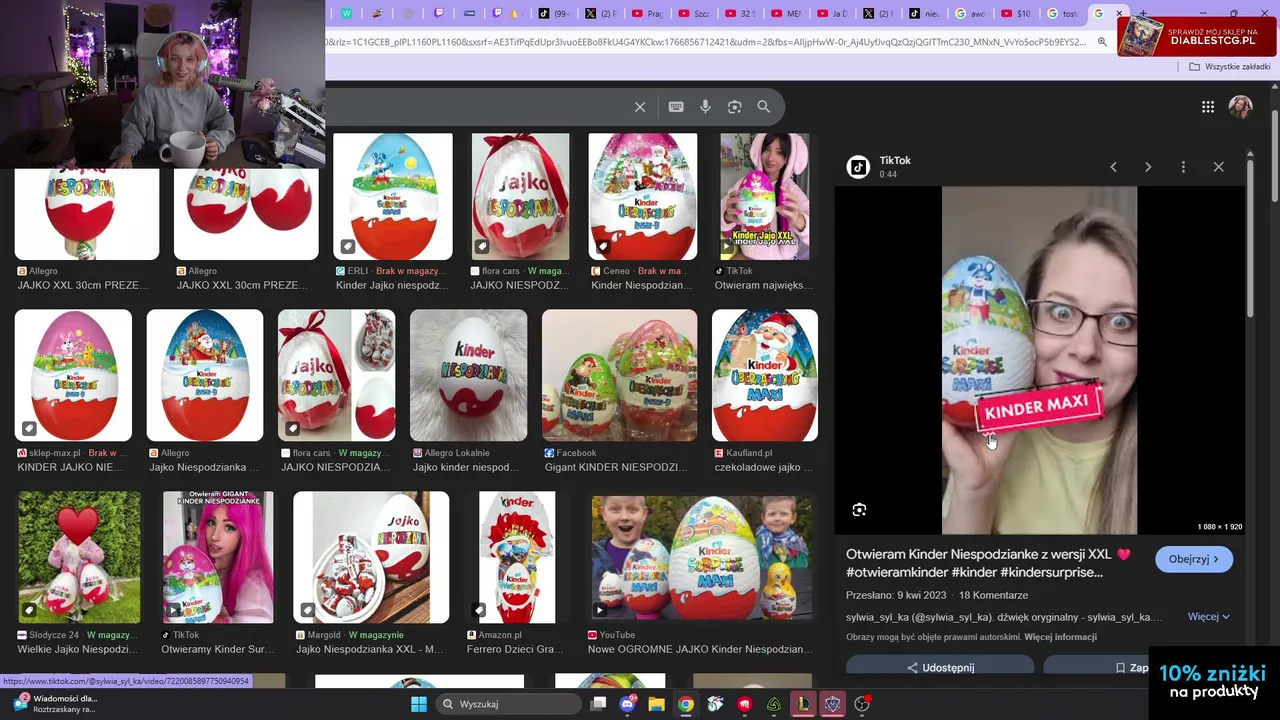This screenshot has width=1280, height=720.
Task: Open the Więcej informacji copyright link
Action: tap(1060, 637)
